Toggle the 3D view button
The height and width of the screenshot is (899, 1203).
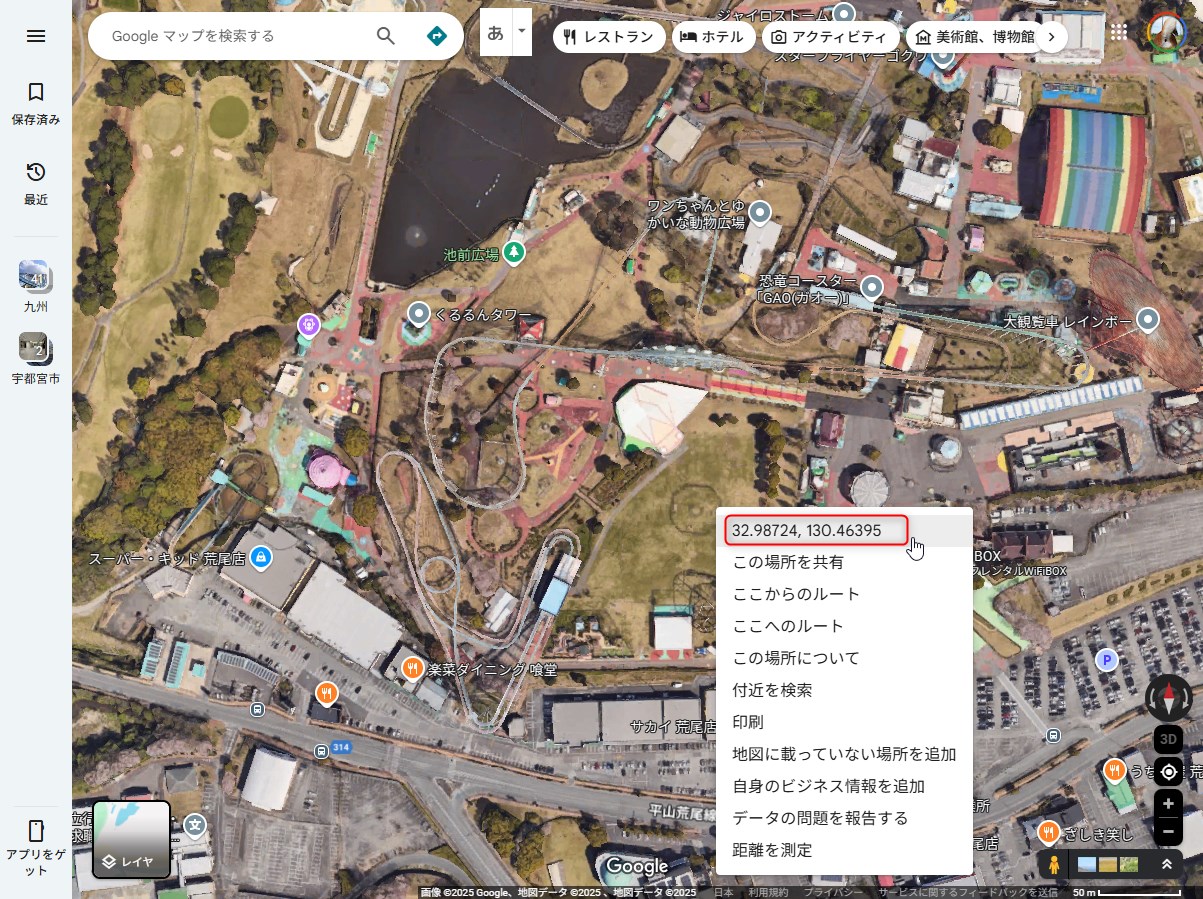click(1168, 740)
